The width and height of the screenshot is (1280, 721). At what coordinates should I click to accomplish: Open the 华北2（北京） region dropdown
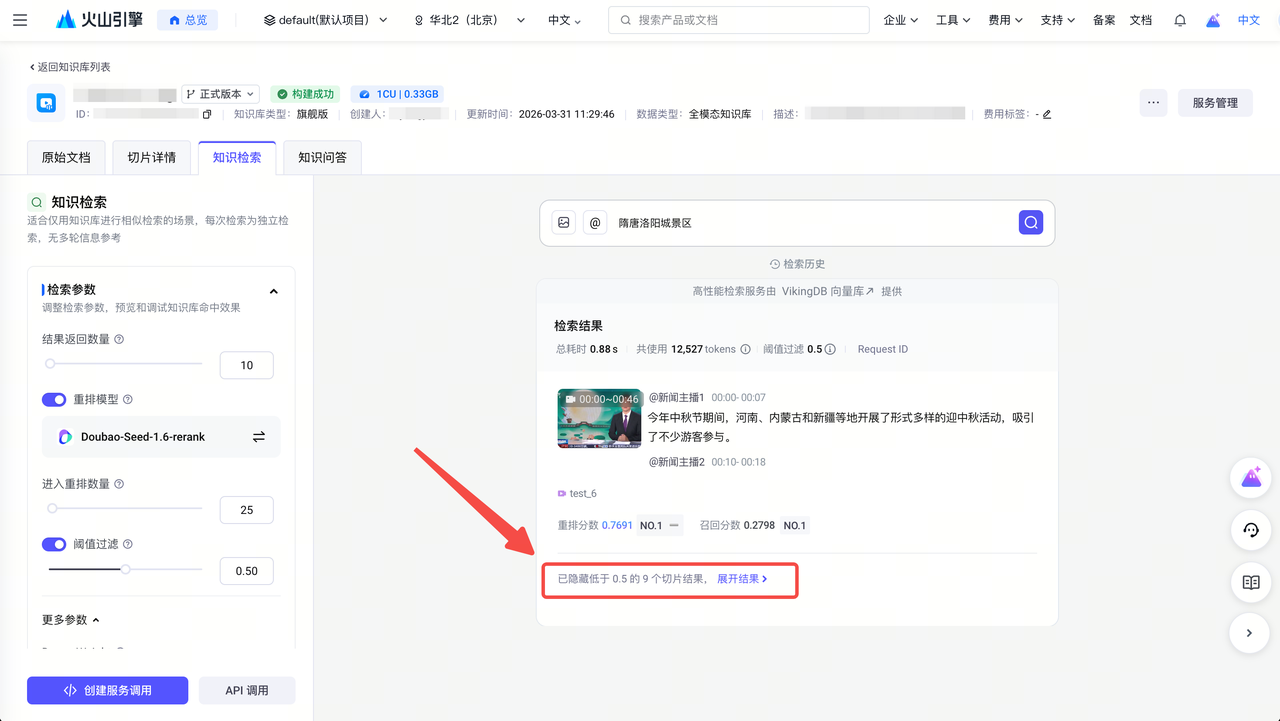(x=467, y=20)
